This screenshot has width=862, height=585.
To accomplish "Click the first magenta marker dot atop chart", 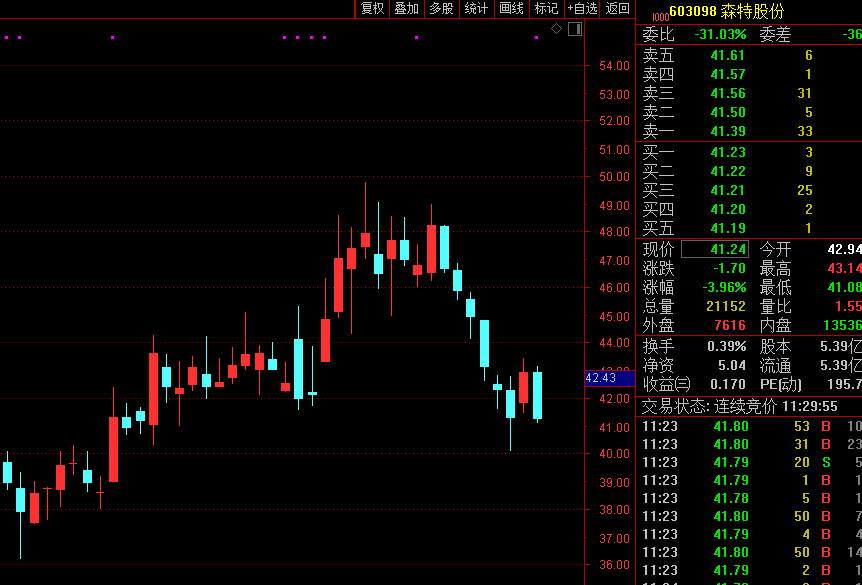I will pos(6,38).
